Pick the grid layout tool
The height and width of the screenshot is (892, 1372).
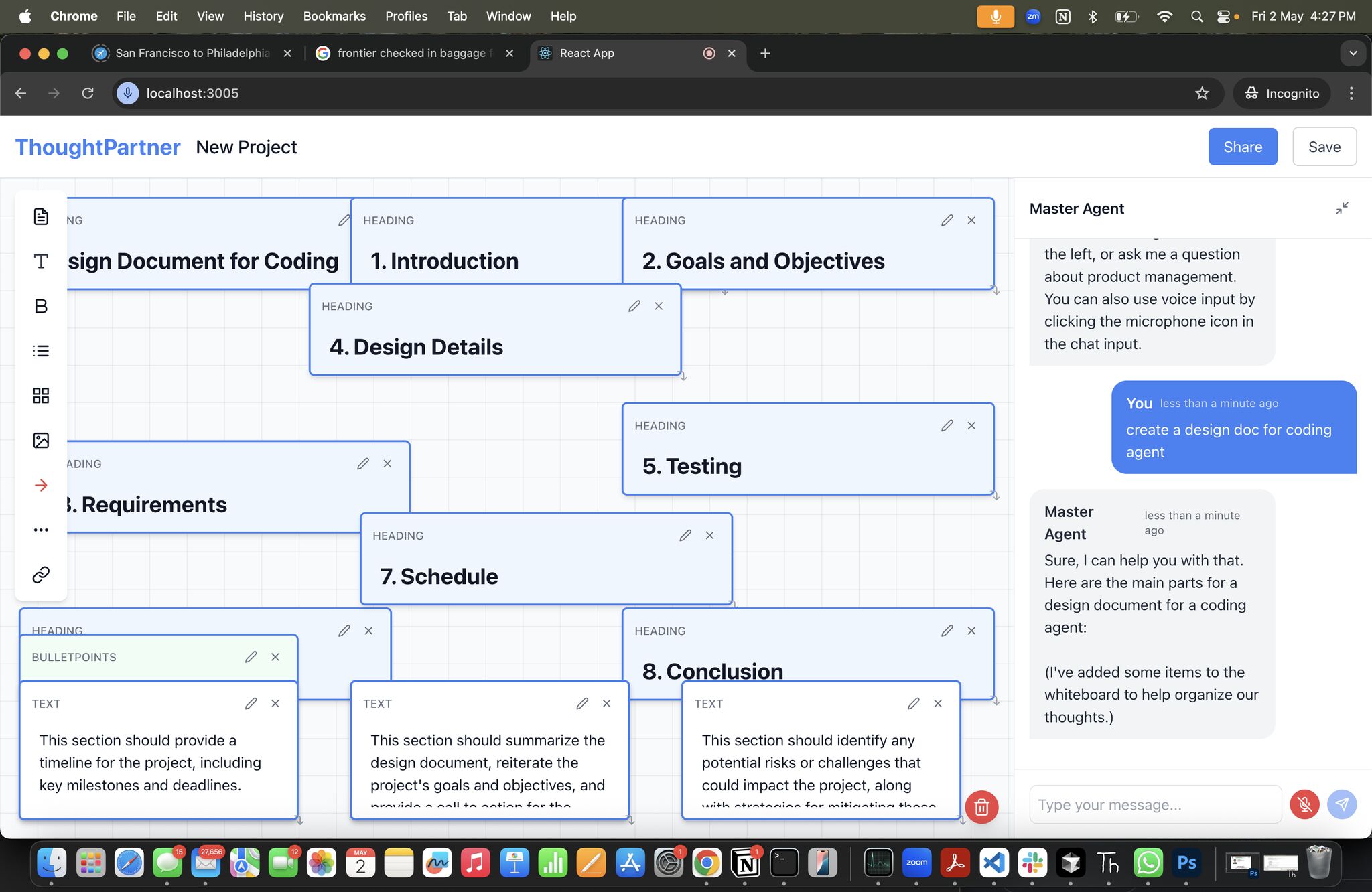[x=41, y=395]
